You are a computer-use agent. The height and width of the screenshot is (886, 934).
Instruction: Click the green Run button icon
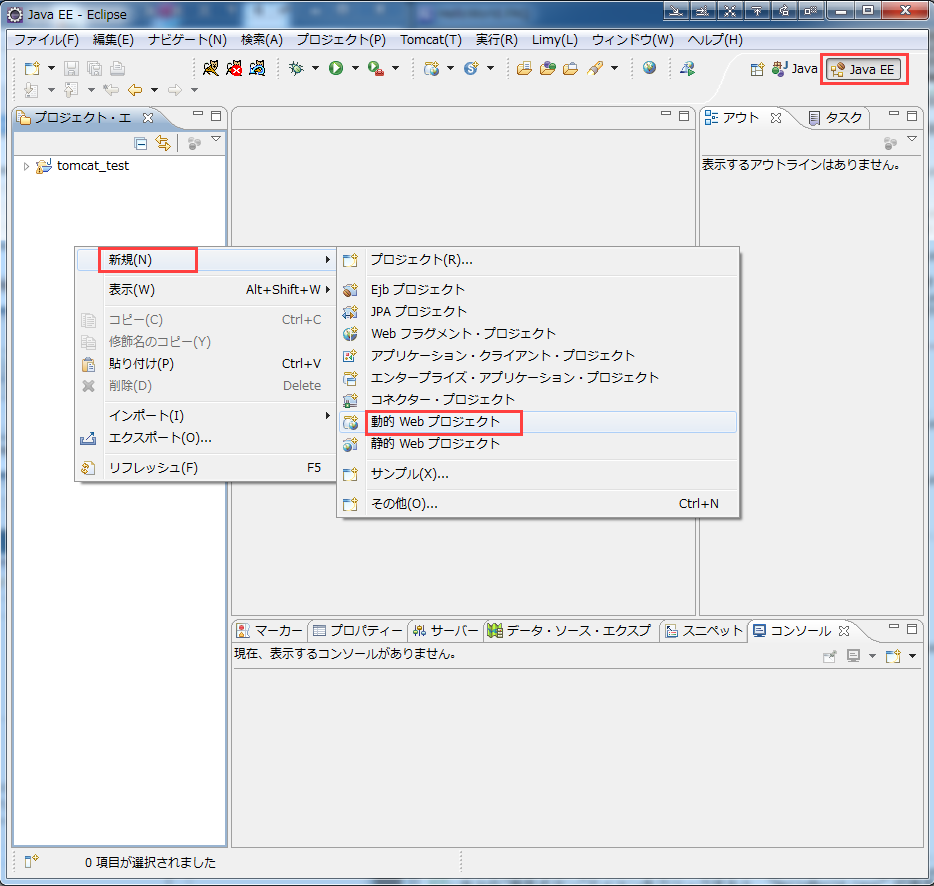336,68
